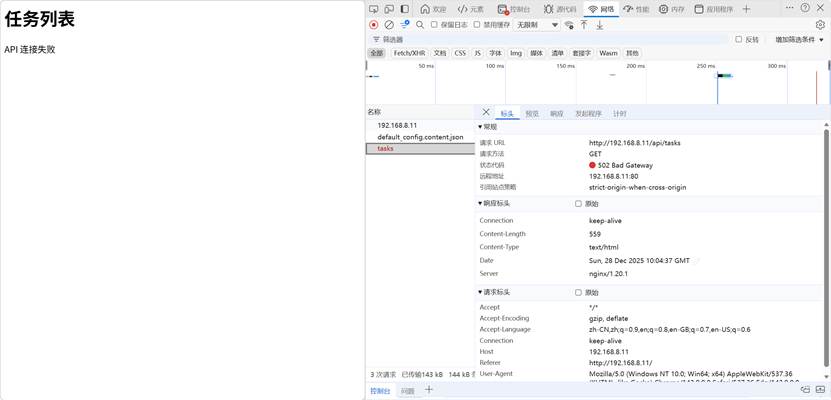Click the network search magnifier icon
The image size is (831, 400).
pyautogui.click(x=420, y=24)
